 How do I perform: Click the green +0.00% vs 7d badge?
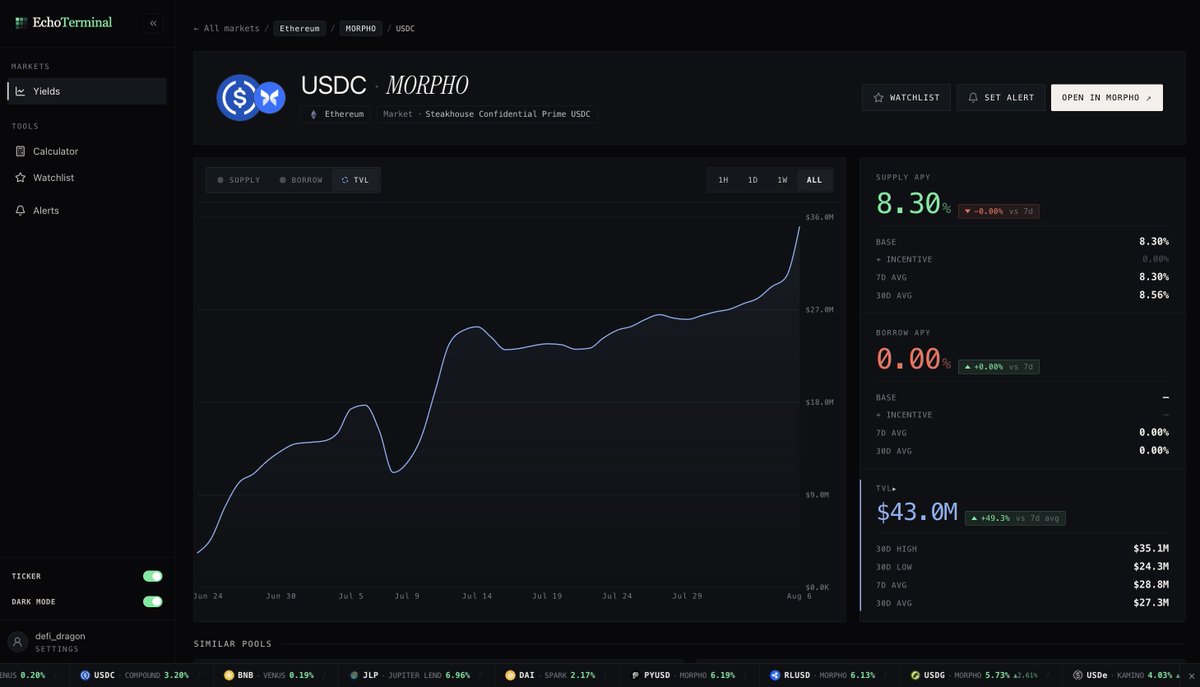pos(998,367)
